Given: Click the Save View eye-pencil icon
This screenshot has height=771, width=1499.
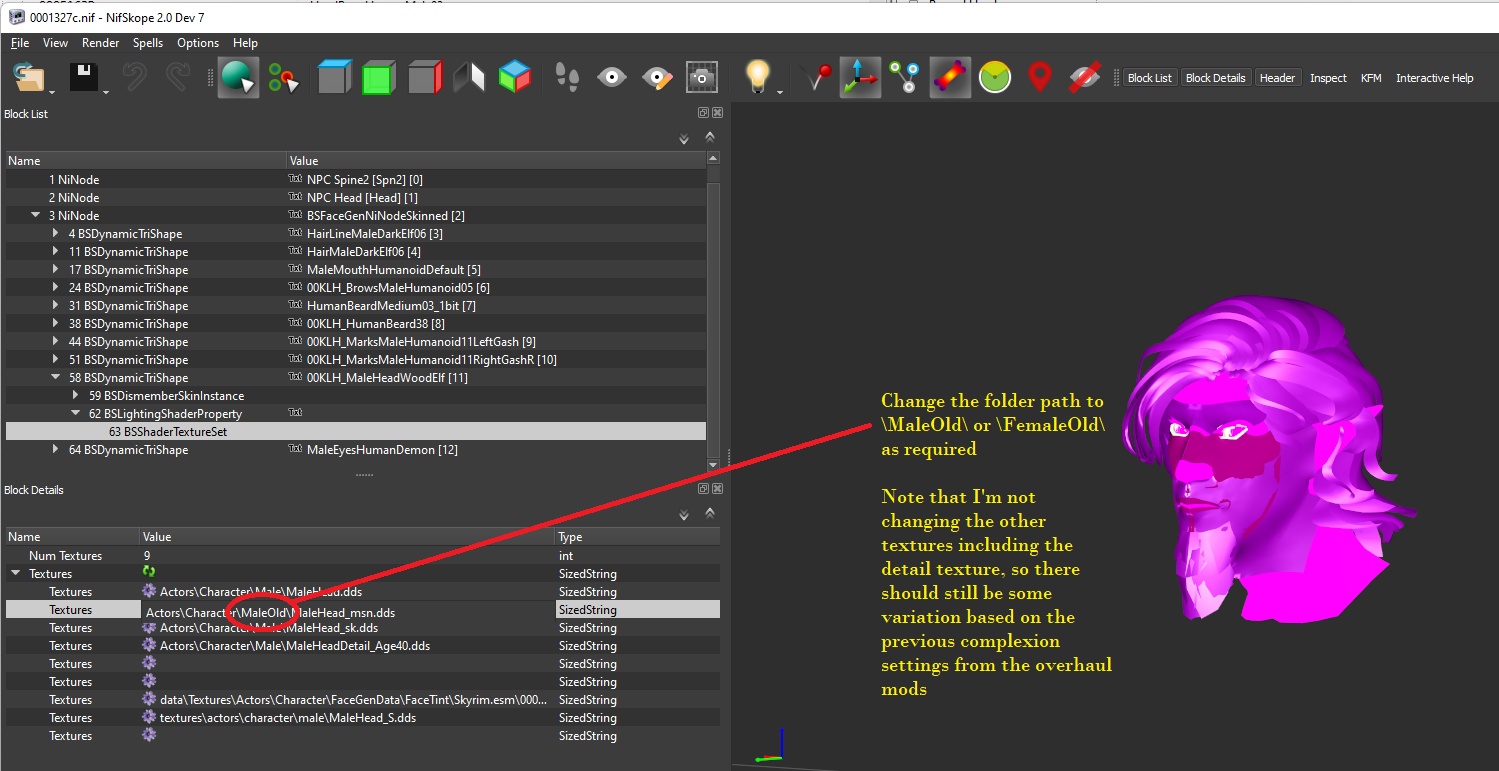Looking at the screenshot, I should 657,78.
